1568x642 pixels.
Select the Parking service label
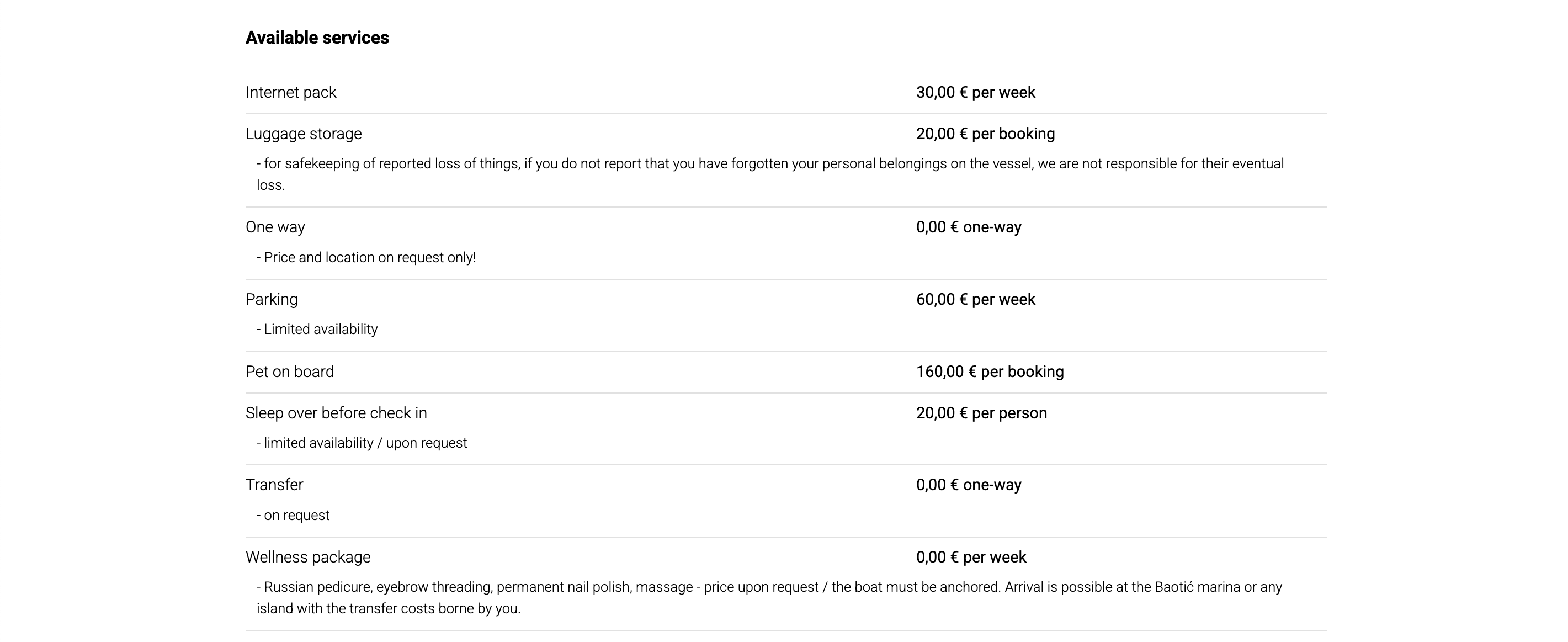pos(272,299)
